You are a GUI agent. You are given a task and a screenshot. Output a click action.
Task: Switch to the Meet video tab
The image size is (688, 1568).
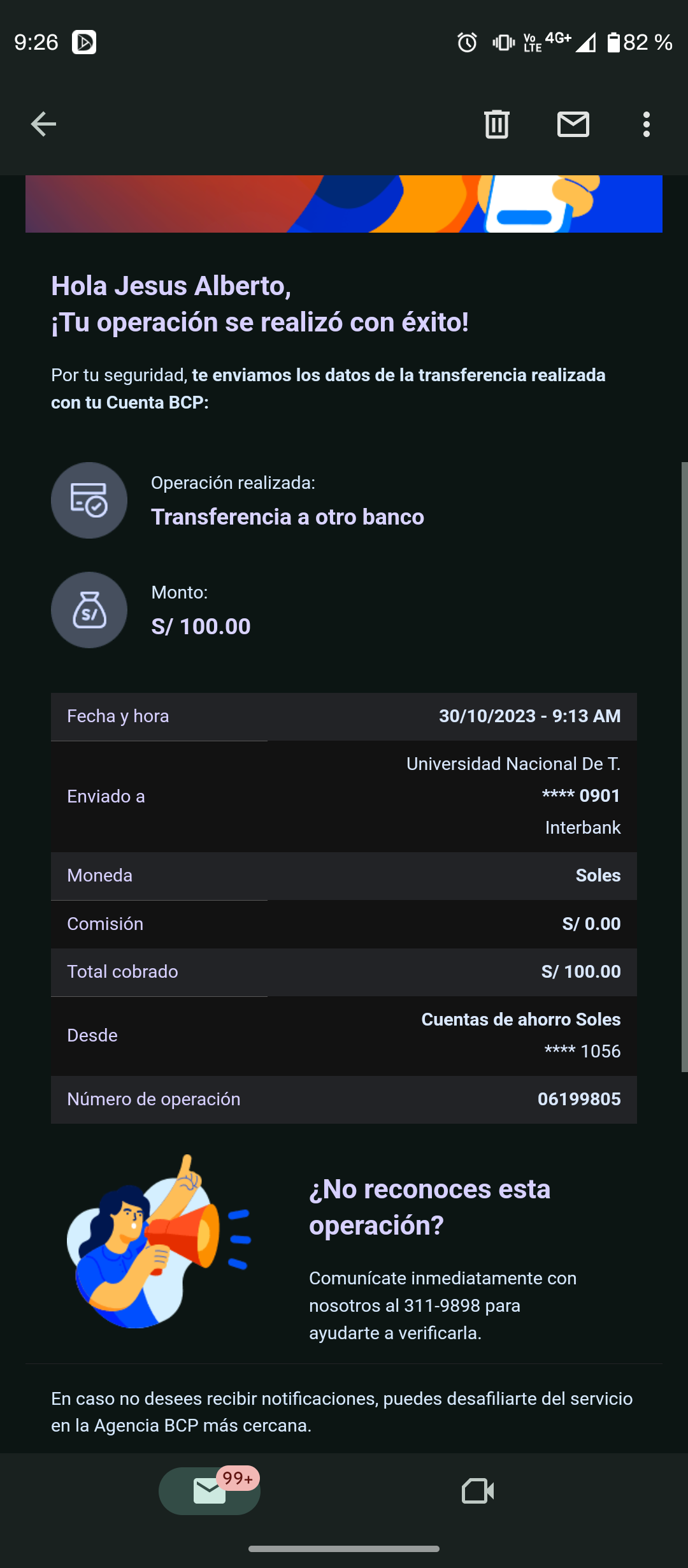tap(478, 1491)
